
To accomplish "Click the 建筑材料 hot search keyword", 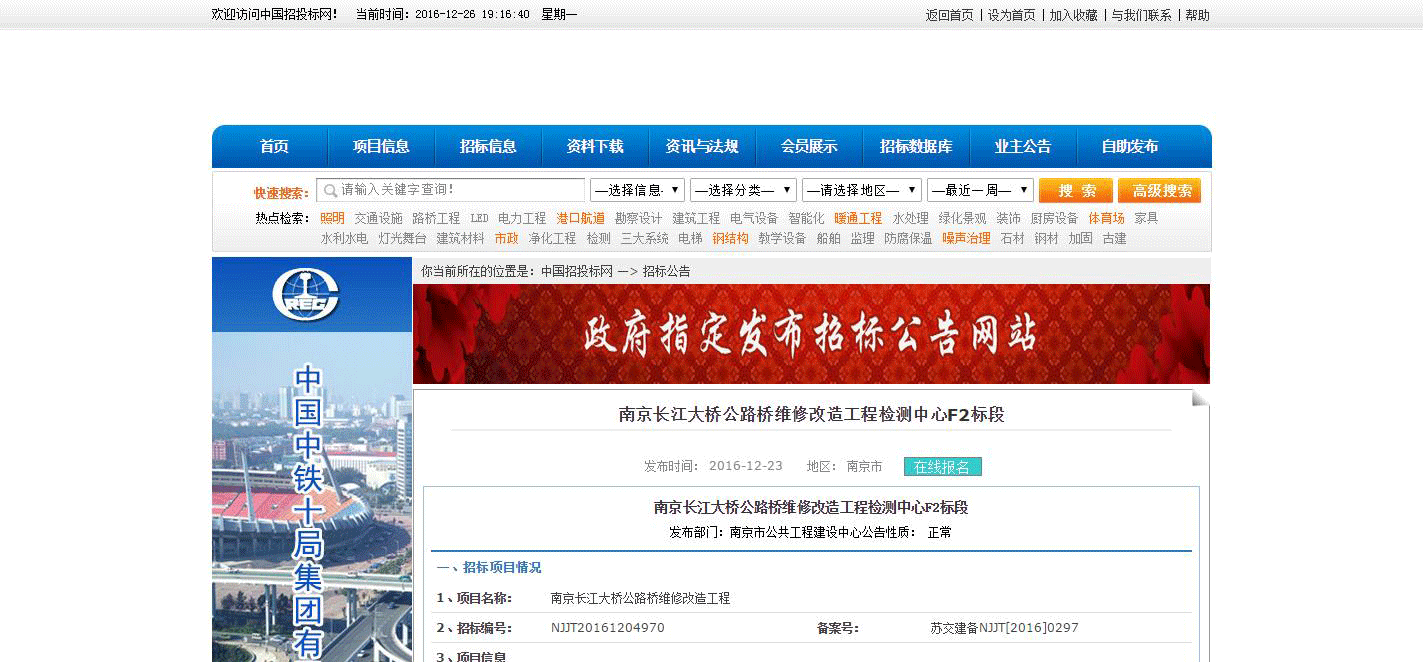I will point(460,239).
